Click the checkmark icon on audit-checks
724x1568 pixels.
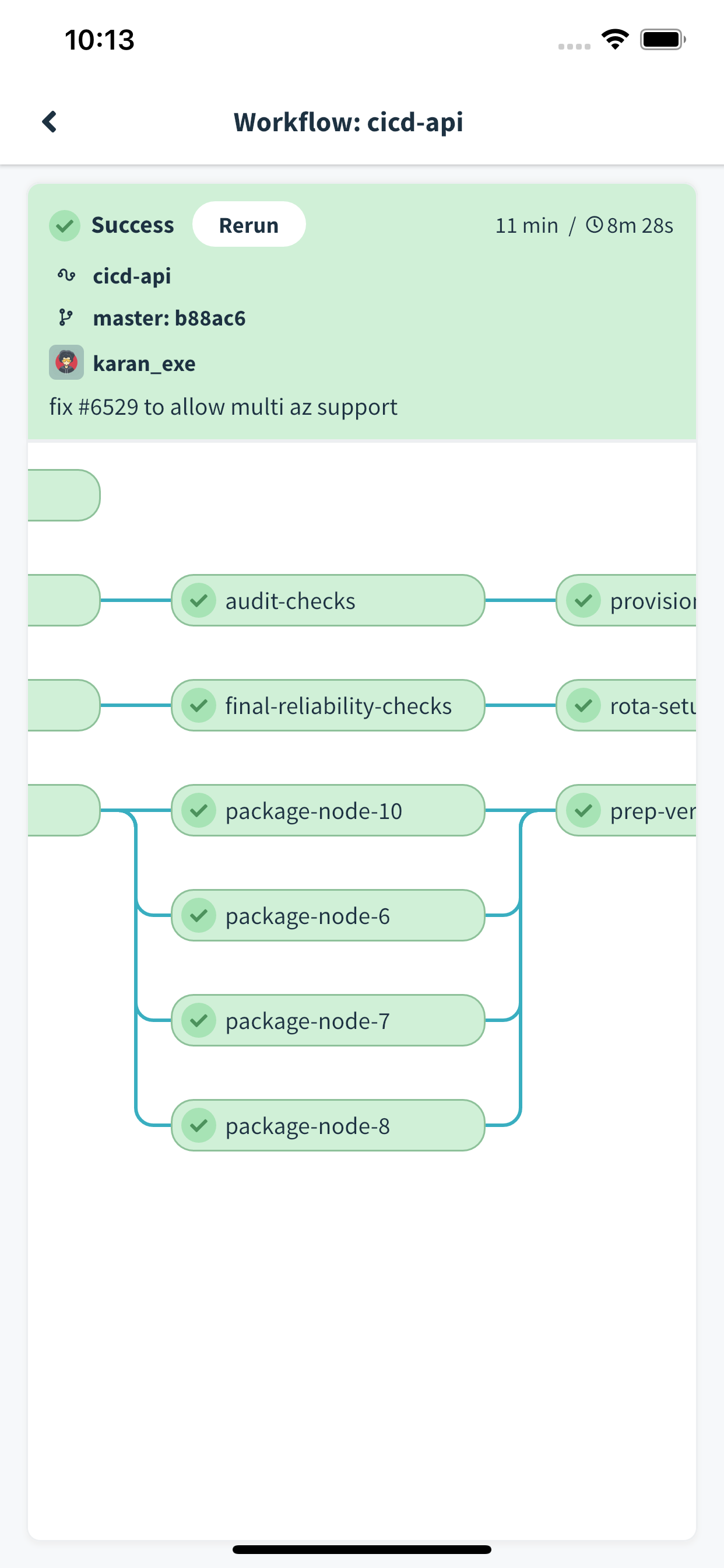(199, 601)
